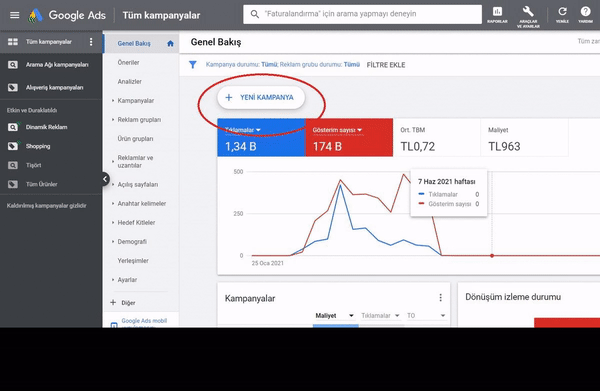
Task: Expand the Kampanyalar navigation item
Action: [113, 101]
